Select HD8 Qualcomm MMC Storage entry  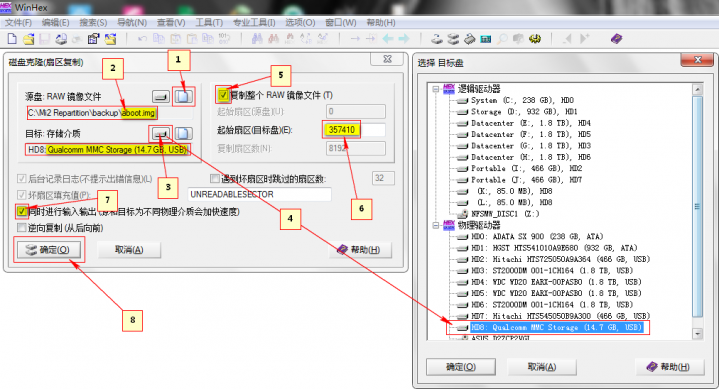[556, 327]
